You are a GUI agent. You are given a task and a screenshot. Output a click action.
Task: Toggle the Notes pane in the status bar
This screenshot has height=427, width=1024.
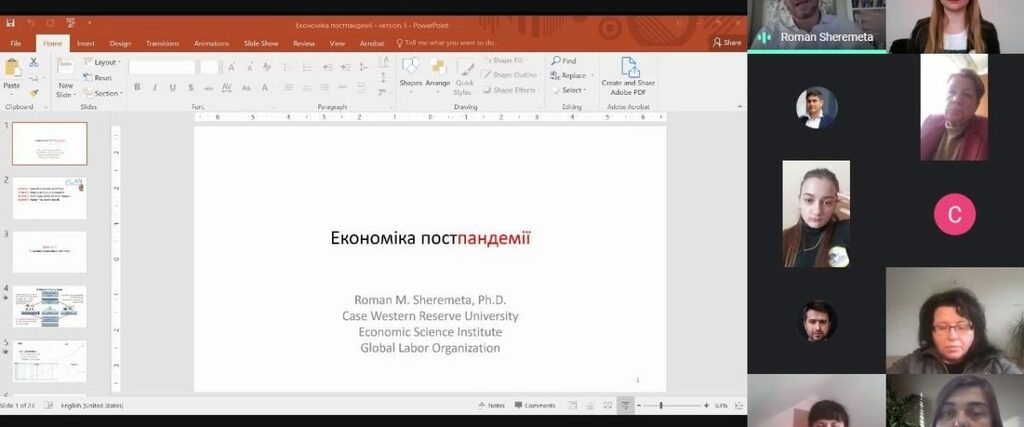pyautogui.click(x=491, y=405)
